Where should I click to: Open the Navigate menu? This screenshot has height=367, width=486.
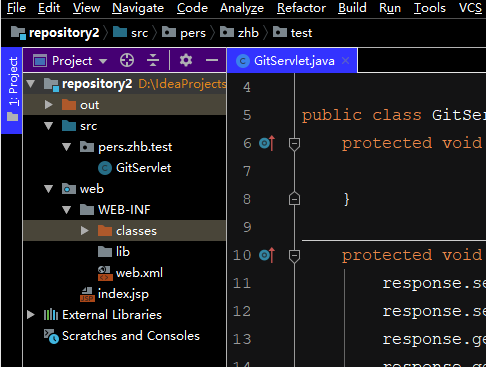(138, 8)
